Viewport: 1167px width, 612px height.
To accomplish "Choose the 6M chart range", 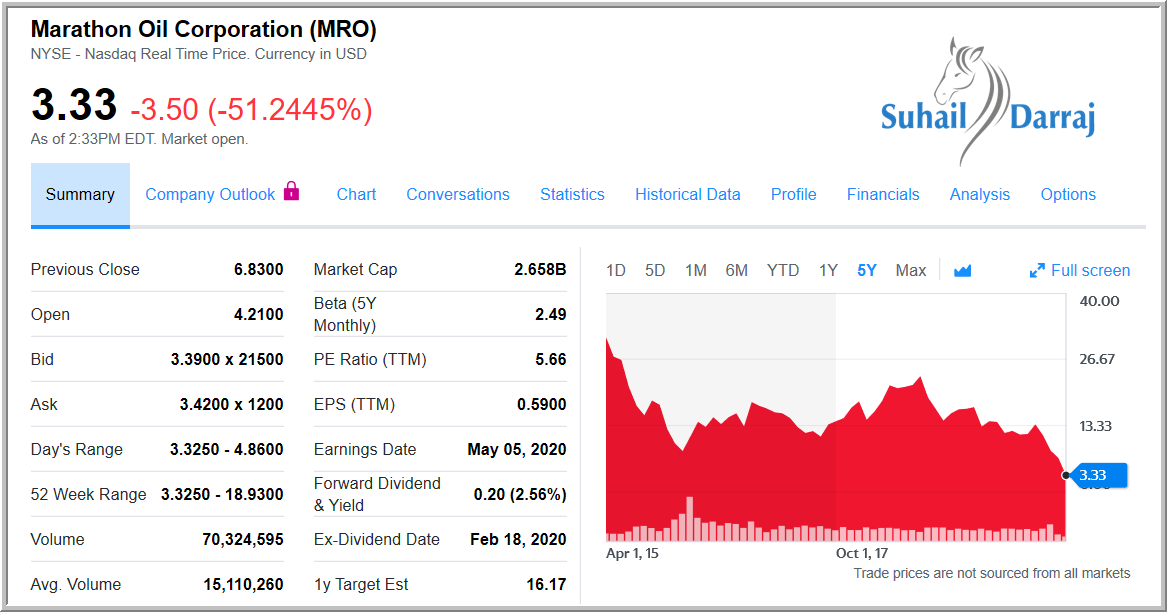I will (x=737, y=270).
